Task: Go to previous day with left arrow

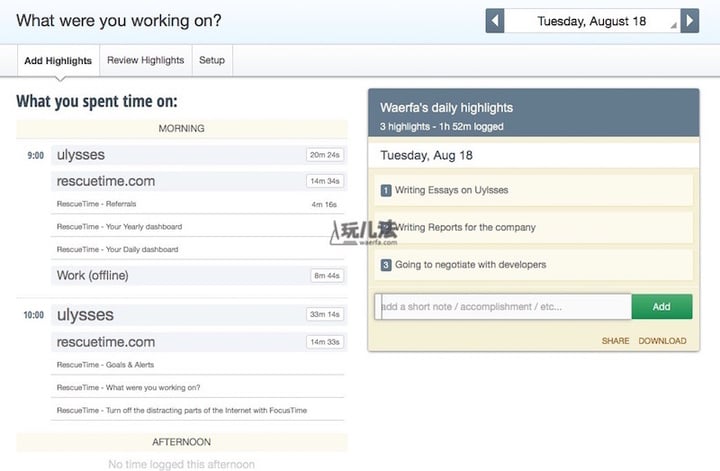Action: click(x=495, y=21)
